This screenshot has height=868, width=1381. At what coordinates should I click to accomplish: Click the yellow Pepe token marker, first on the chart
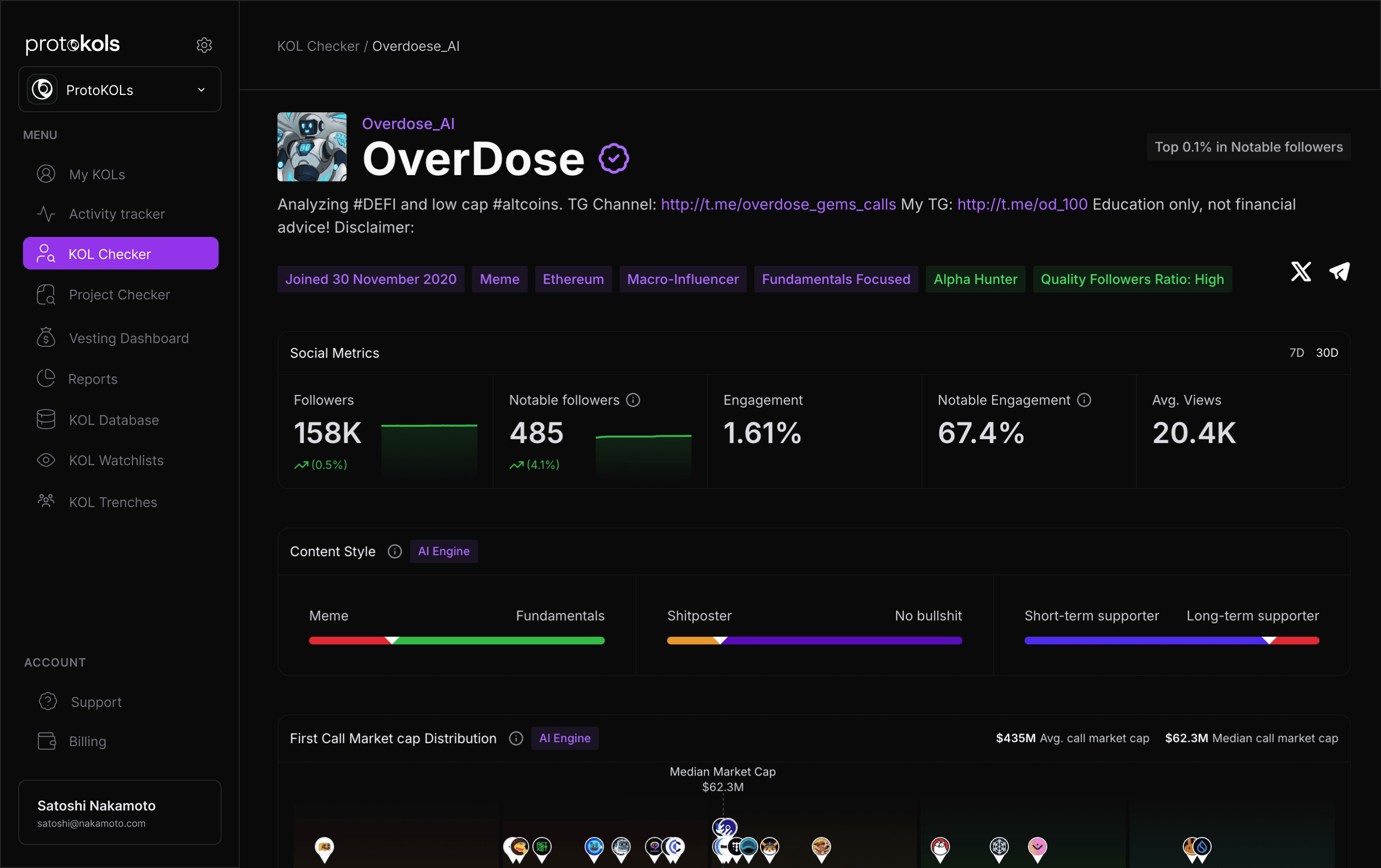(x=325, y=850)
